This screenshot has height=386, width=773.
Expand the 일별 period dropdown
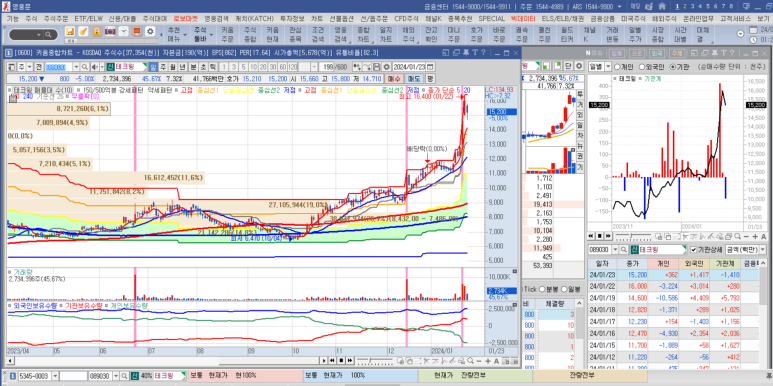pyautogui.click(x=608, y=67)
